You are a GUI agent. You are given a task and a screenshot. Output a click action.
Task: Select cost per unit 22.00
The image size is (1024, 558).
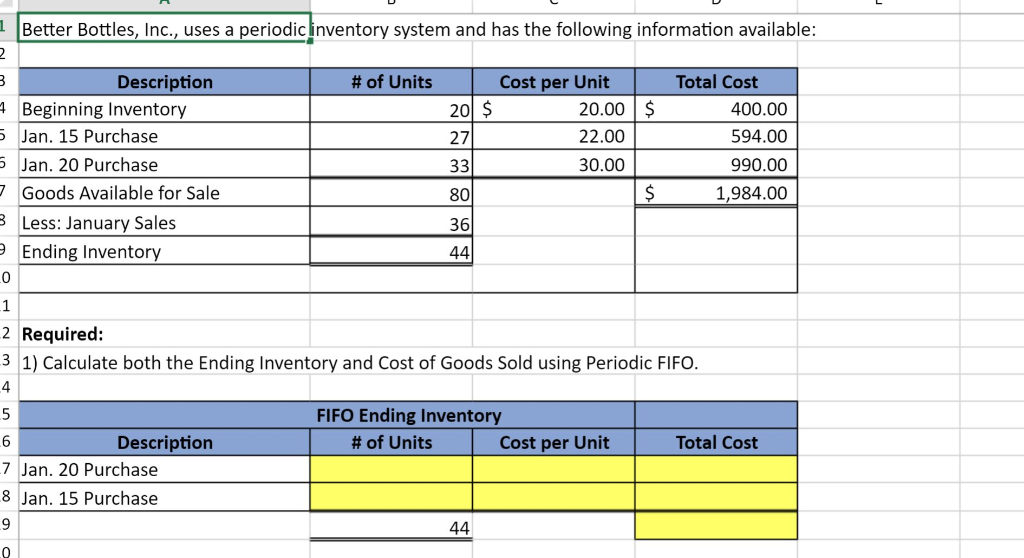click(x=554, y=137)
